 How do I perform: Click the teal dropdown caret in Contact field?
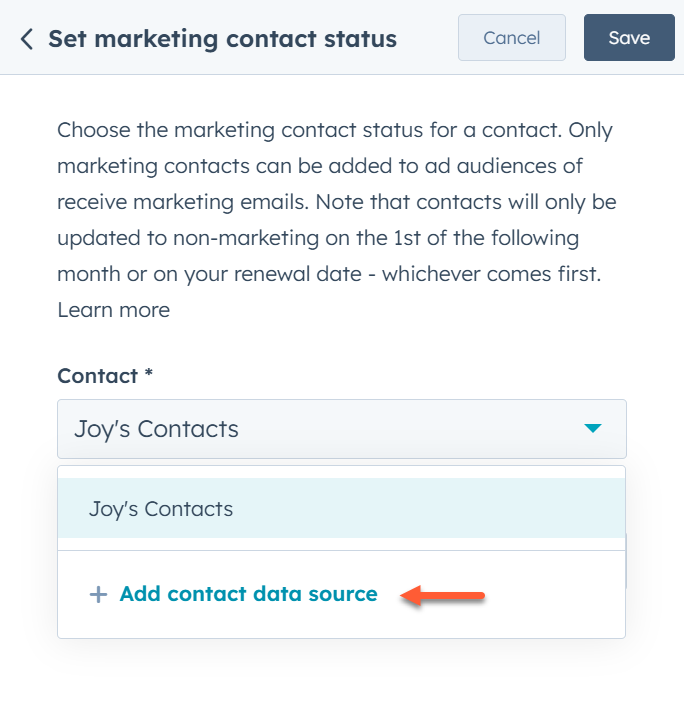592,429
